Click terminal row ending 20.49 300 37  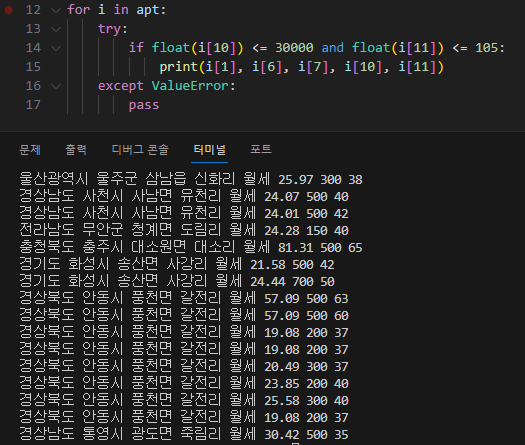(184, 366)
